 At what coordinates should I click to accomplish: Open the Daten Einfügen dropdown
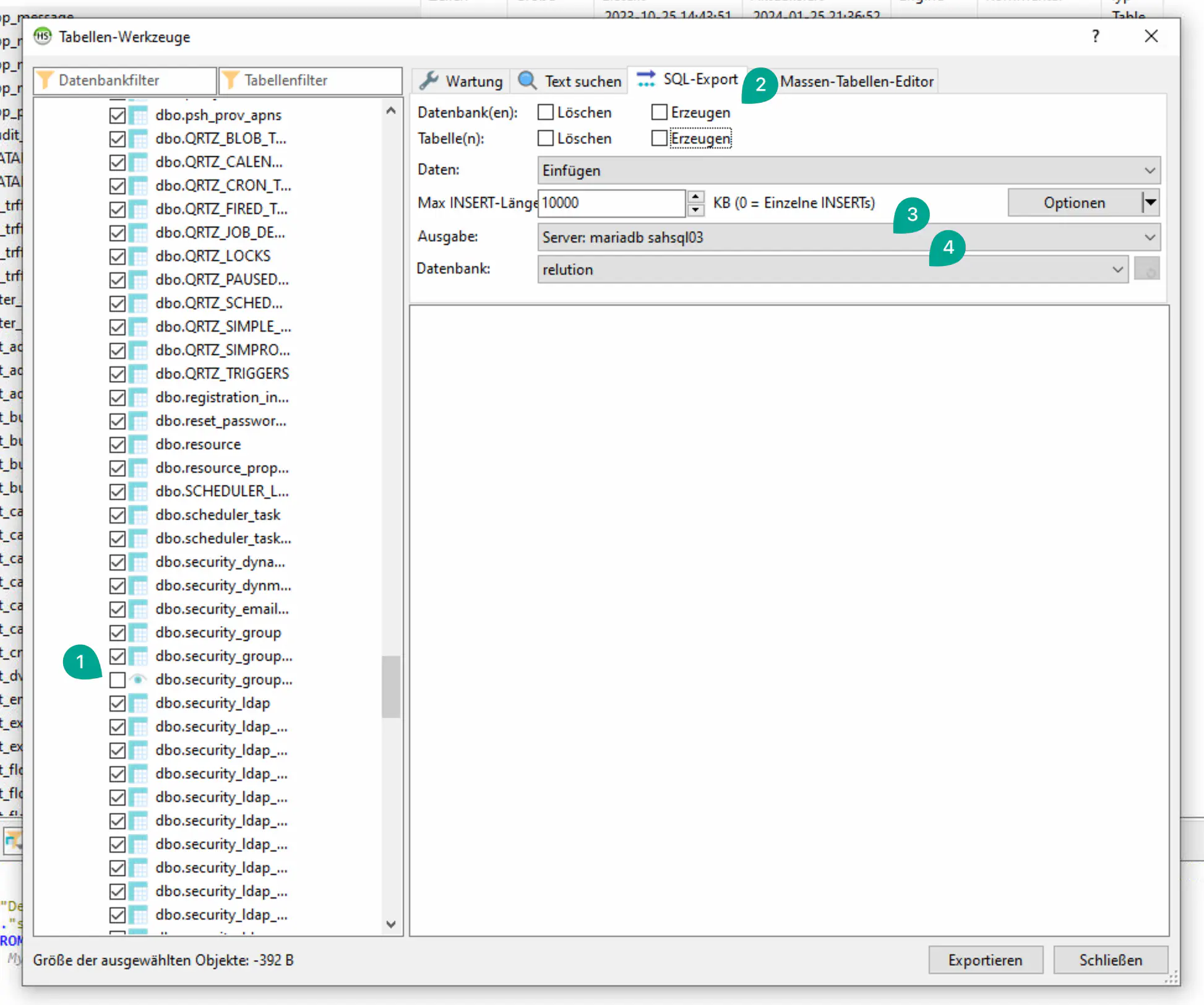coord(1149,171)
